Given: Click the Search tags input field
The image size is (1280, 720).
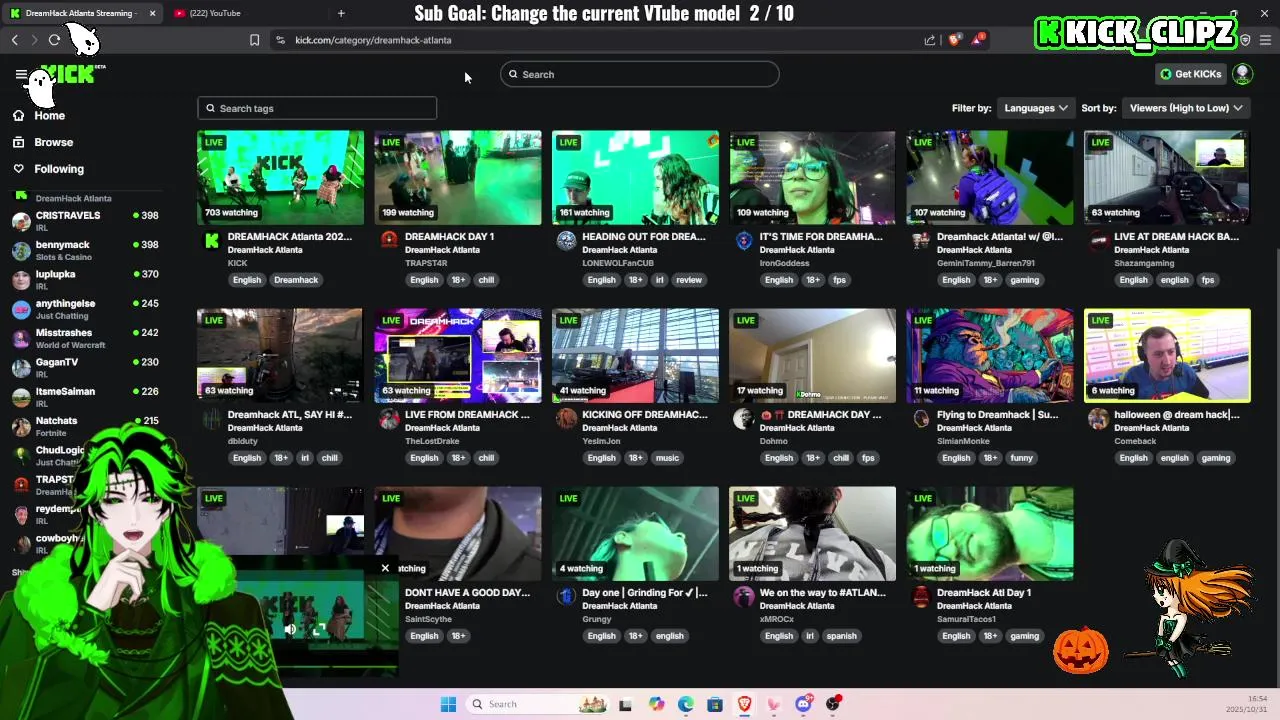Looking at the screenshot, I should 317,108.
